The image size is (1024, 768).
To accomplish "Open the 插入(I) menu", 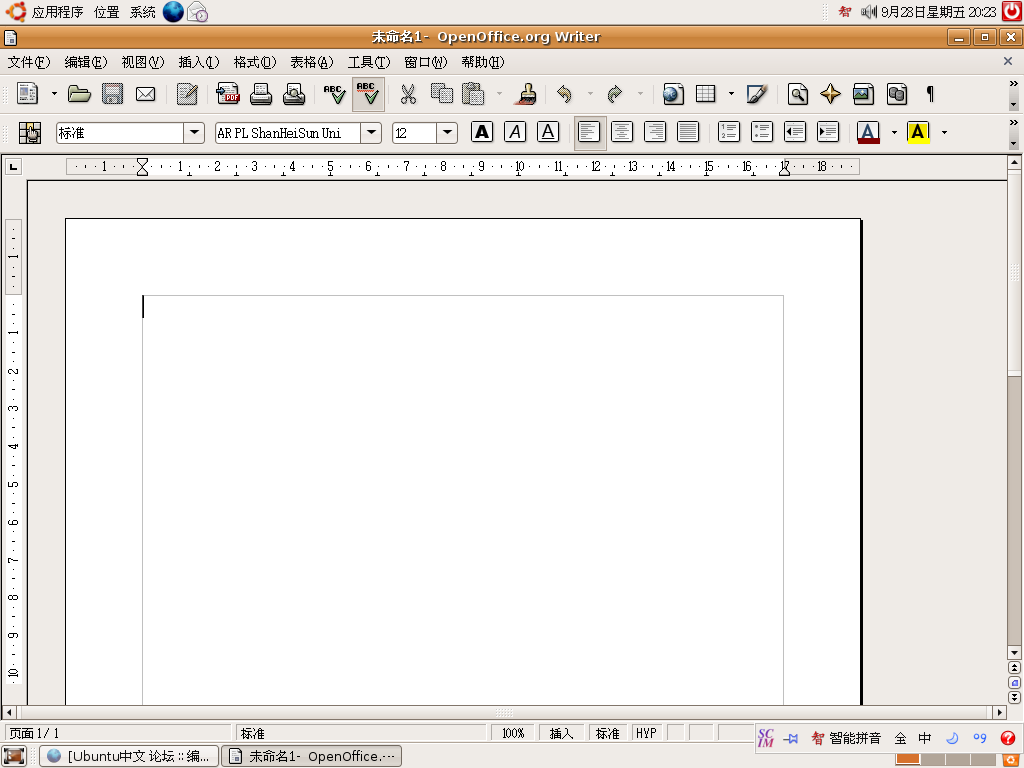I will [x=199, y=62].
